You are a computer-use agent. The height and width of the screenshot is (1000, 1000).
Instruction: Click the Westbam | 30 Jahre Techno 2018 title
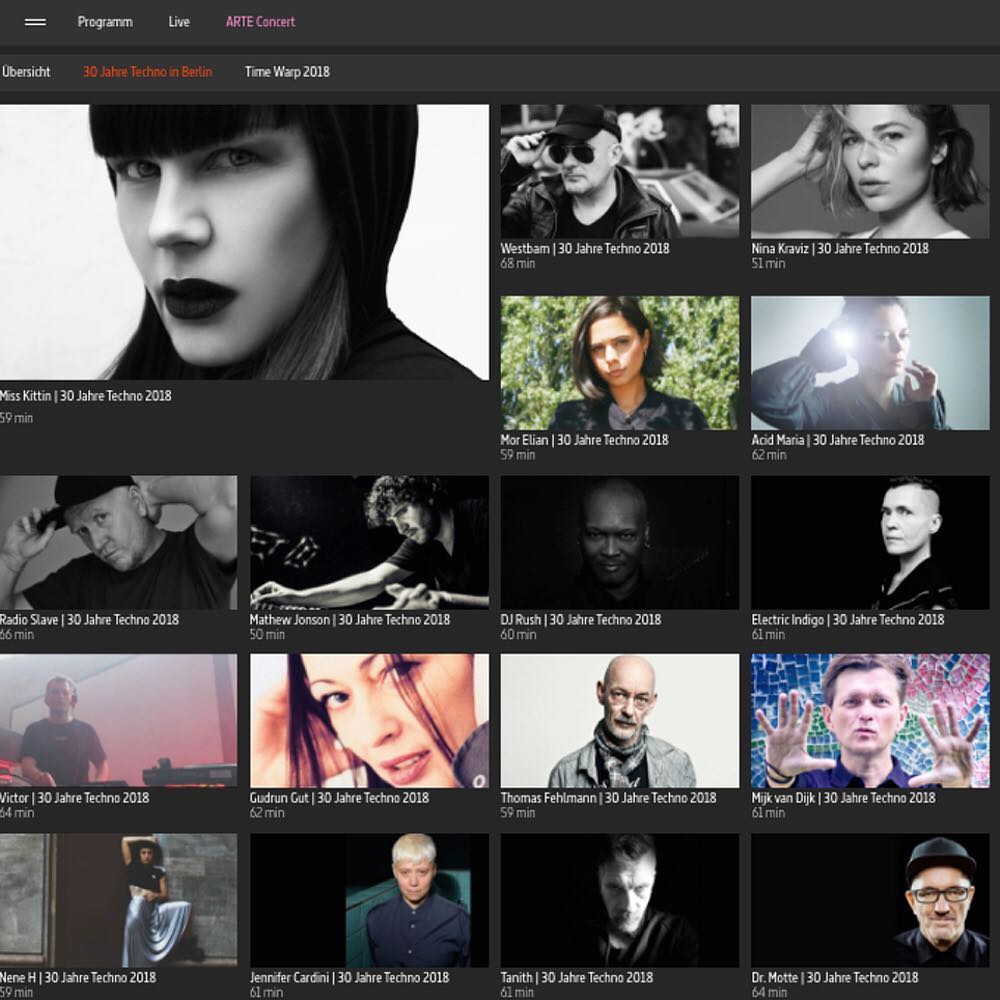click(585, 249)
